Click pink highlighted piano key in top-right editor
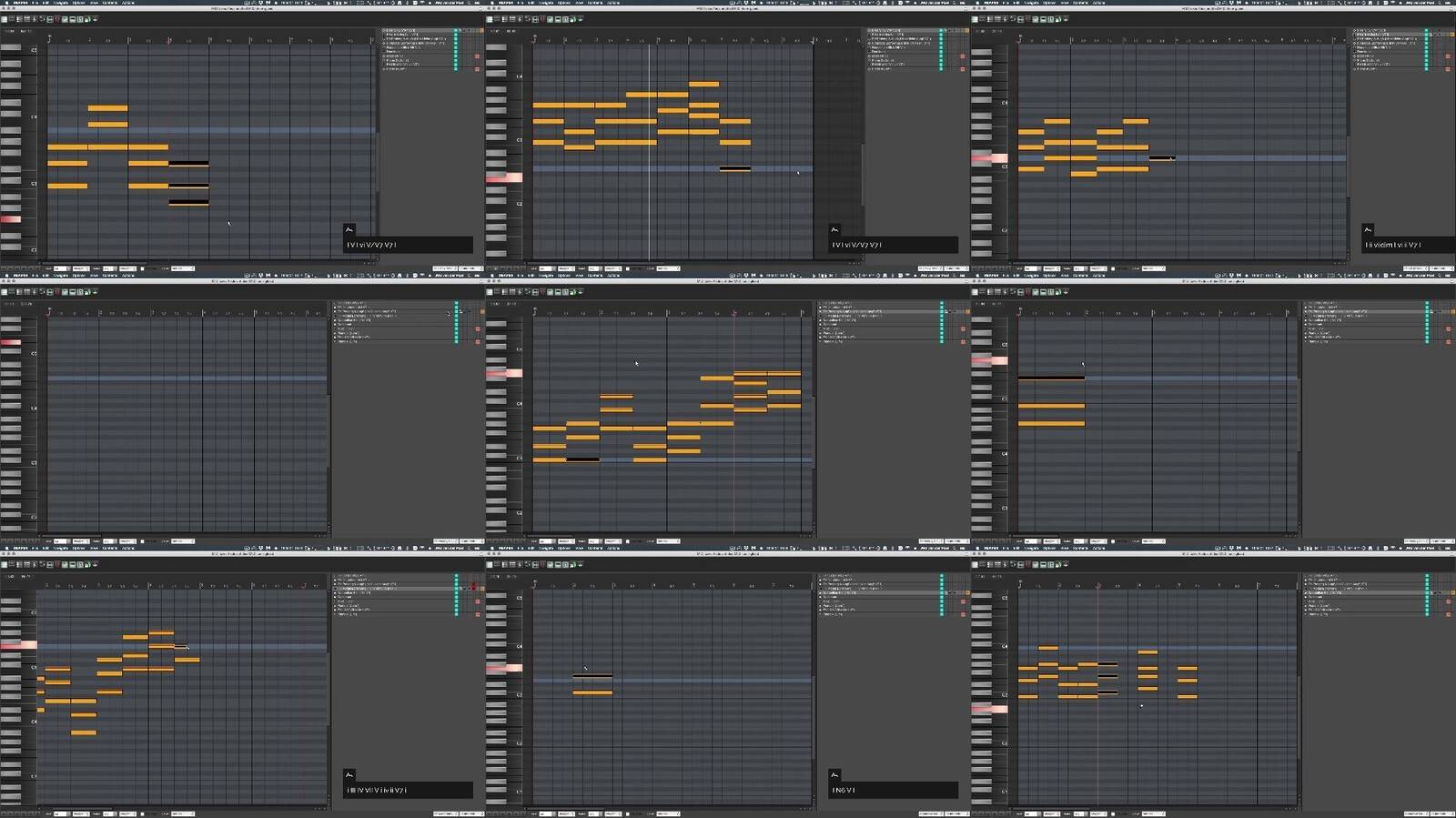This screenshot has width=1456, height=818. (x=988, y=158)
